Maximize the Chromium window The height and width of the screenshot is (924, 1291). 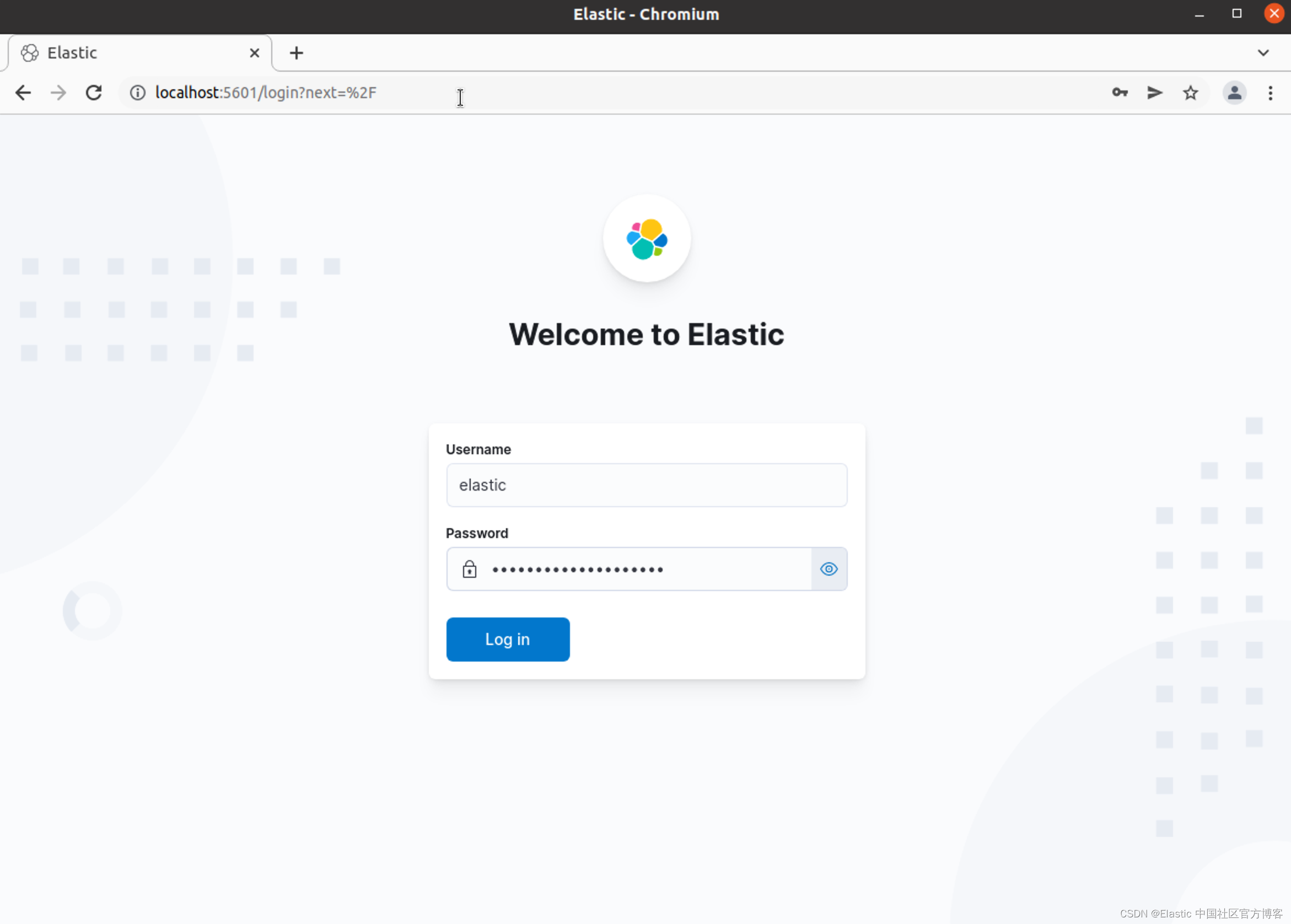point(1237,14)
